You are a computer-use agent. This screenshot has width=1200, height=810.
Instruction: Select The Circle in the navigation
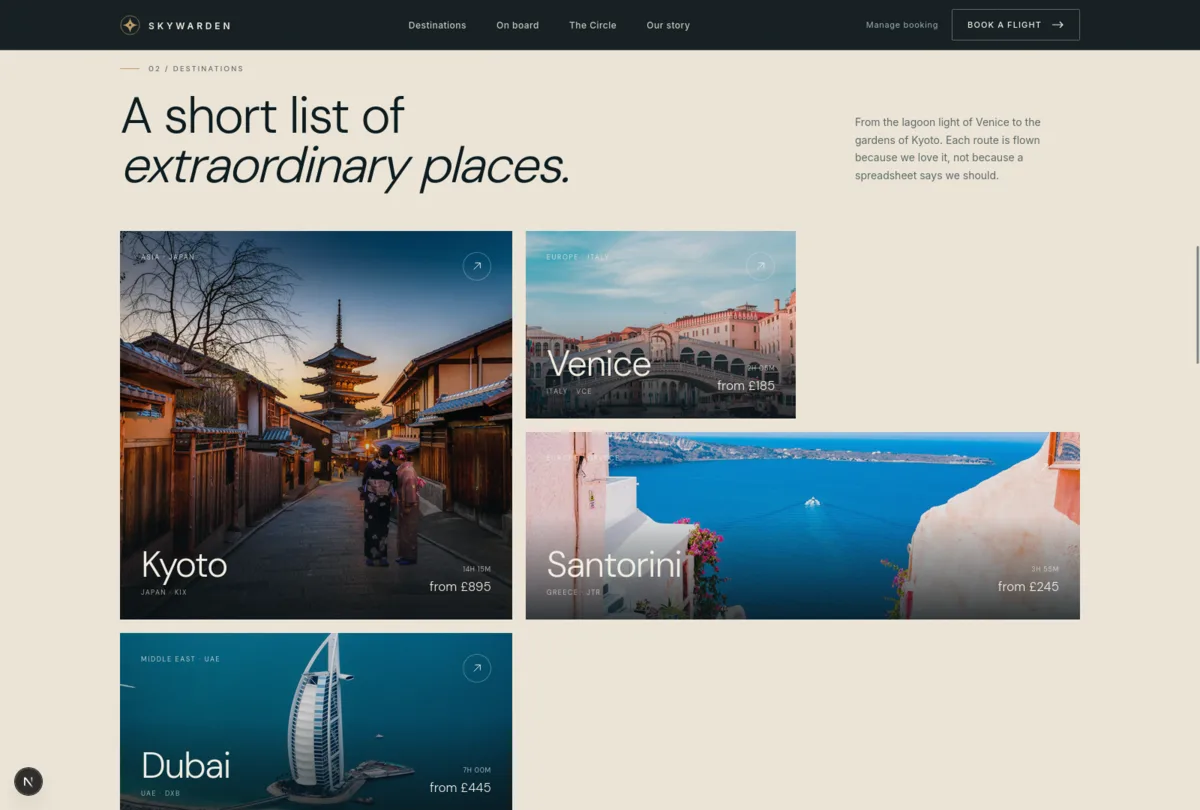593,25
